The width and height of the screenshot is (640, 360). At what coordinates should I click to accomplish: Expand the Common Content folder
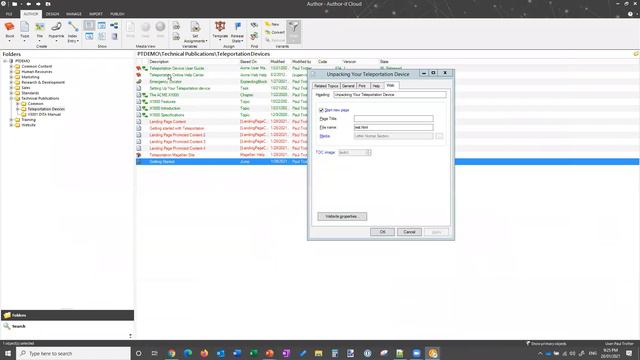(x=11, y=66)
